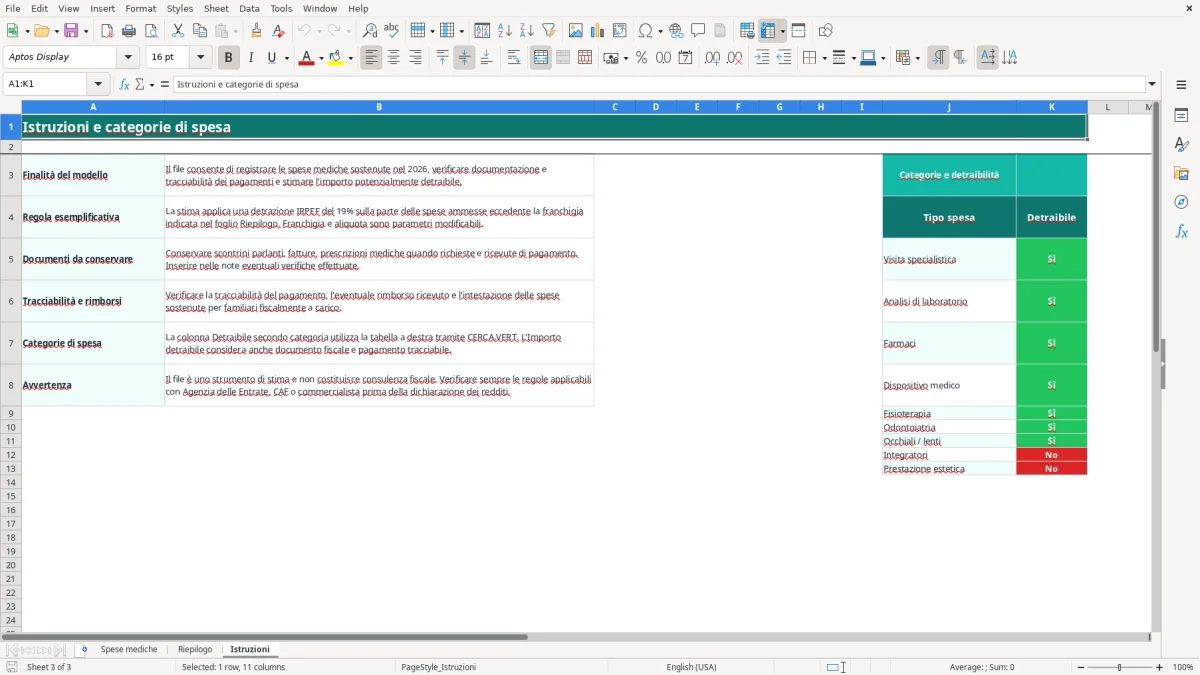Toggle Bold formatting
Image resolution: width=1200 pixels, height=675 pixels.
229,58
